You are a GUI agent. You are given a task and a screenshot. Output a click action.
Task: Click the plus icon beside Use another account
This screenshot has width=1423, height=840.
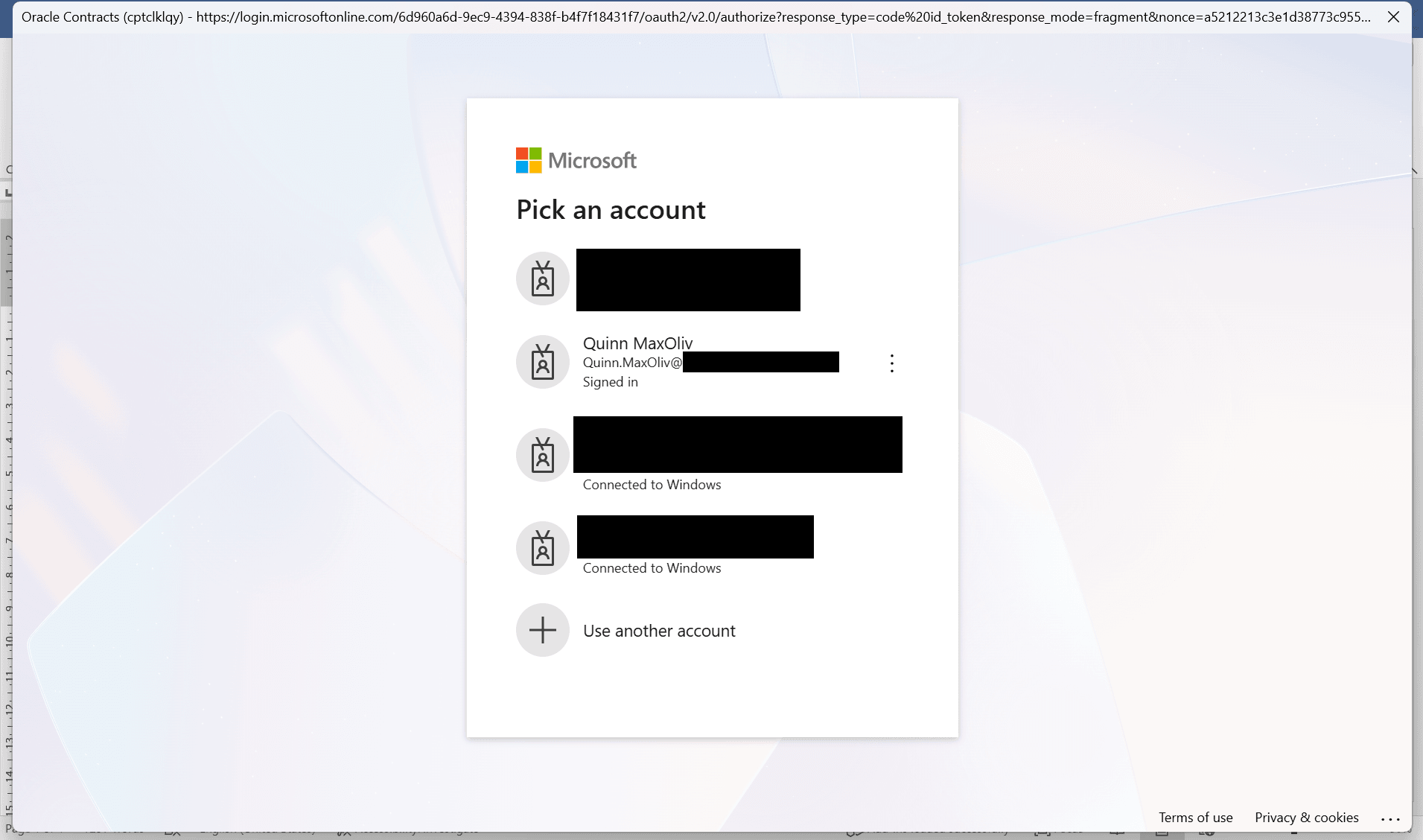[543, 630]
